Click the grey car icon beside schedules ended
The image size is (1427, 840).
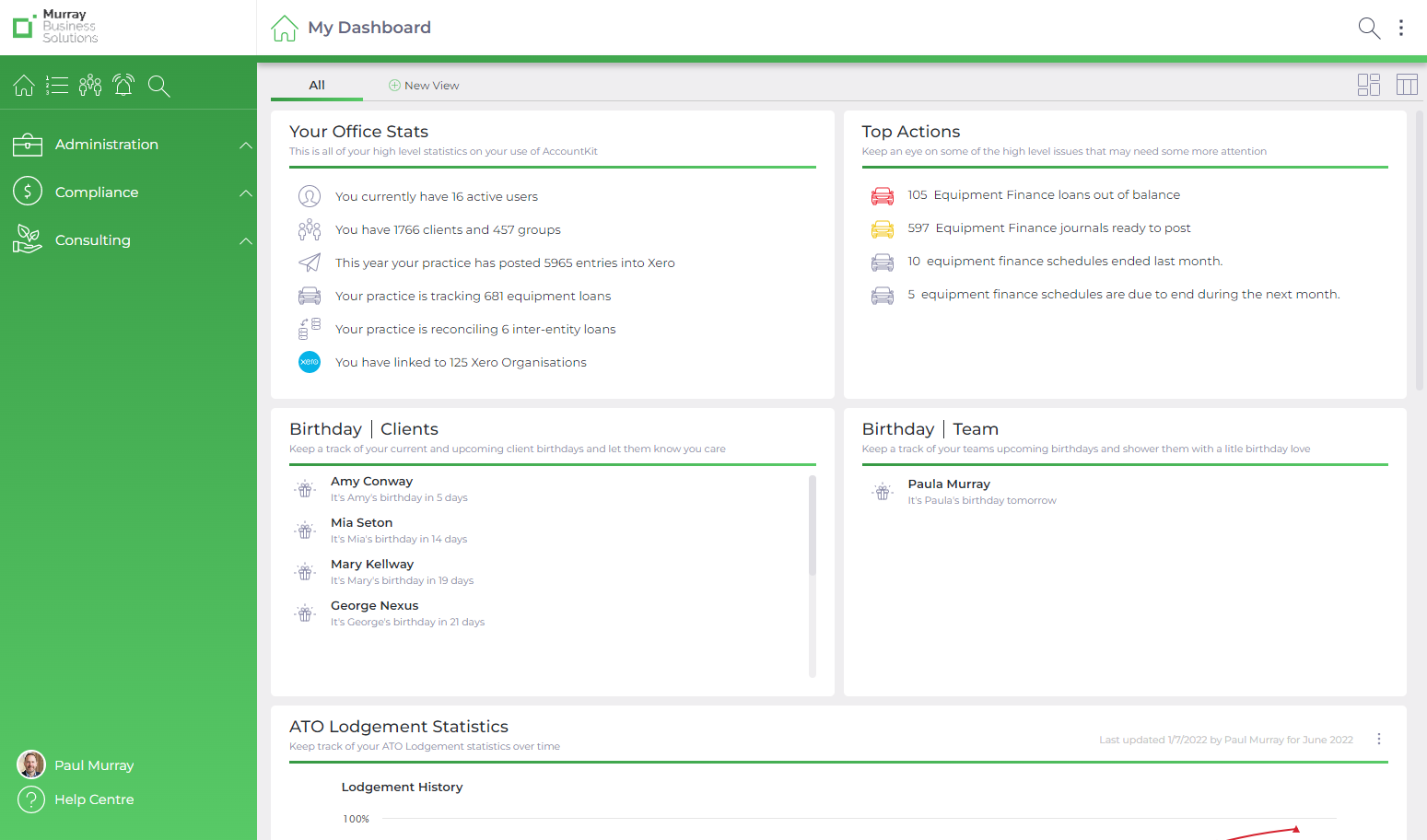click(x=883, y=262)
